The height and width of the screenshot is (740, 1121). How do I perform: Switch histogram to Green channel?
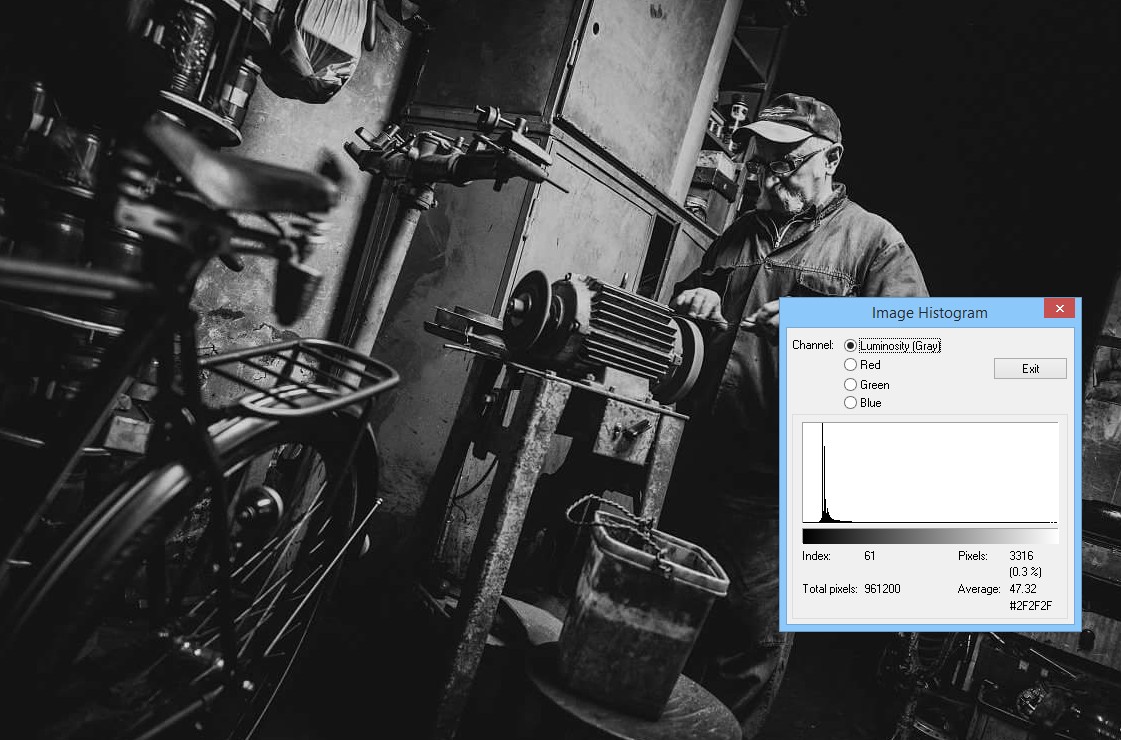[x=851, y=384]
